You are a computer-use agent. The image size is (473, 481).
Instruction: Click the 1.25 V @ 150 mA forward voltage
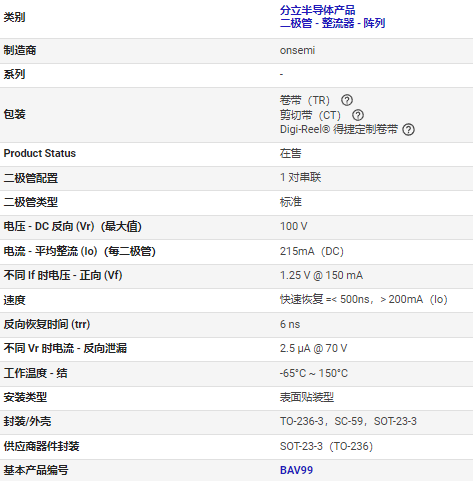321,275
